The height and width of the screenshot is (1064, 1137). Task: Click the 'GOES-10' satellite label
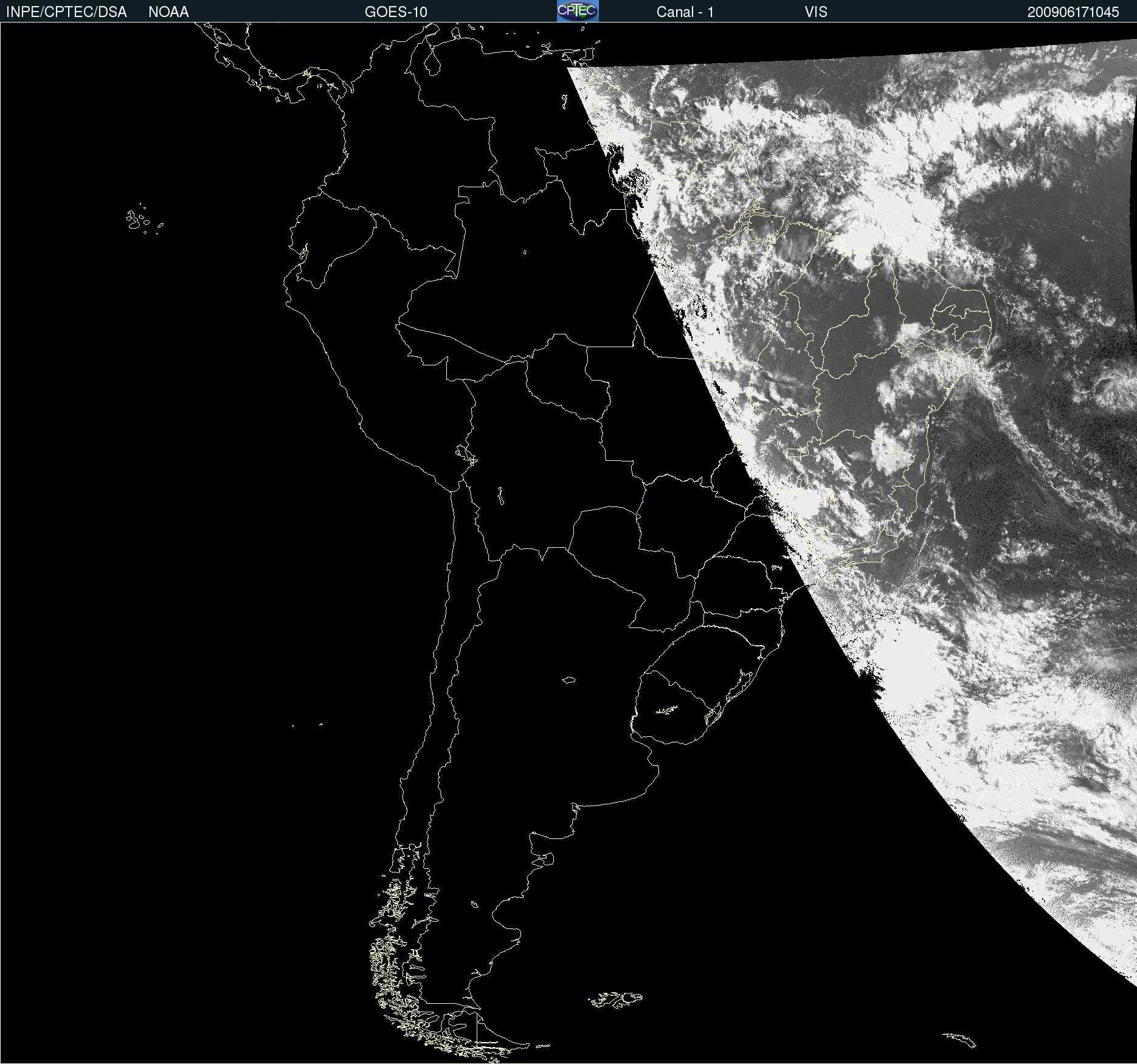point(396,12)
